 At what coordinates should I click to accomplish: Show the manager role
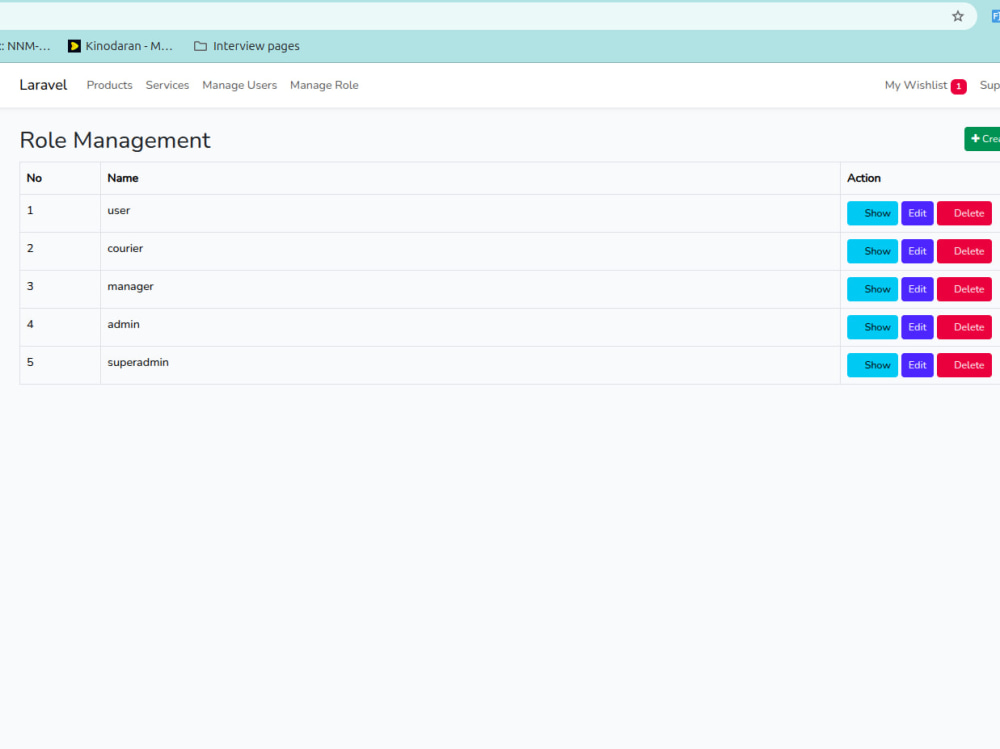pos(872,289)
